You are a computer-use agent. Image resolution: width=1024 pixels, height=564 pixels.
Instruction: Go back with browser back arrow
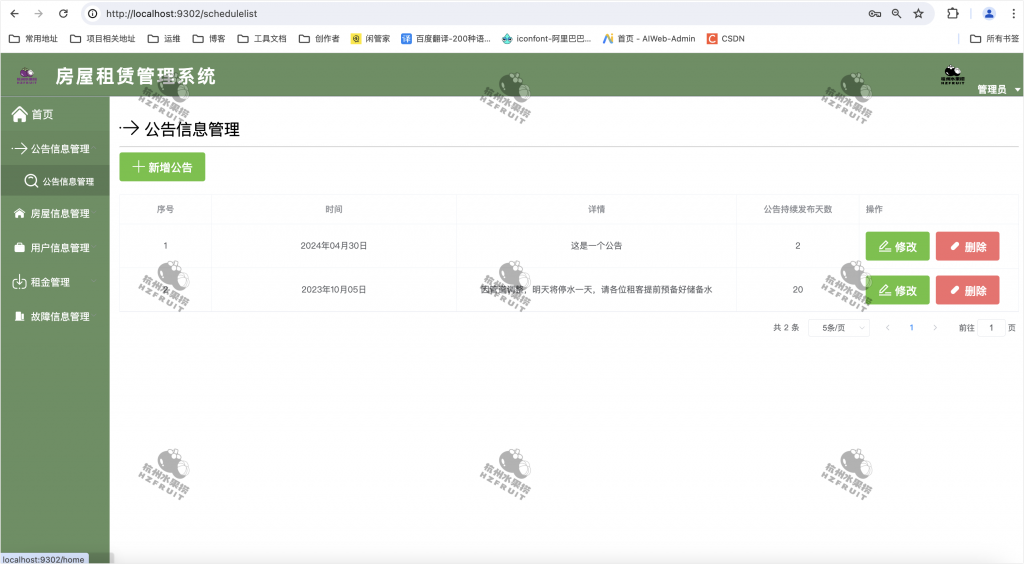[14, 14]
